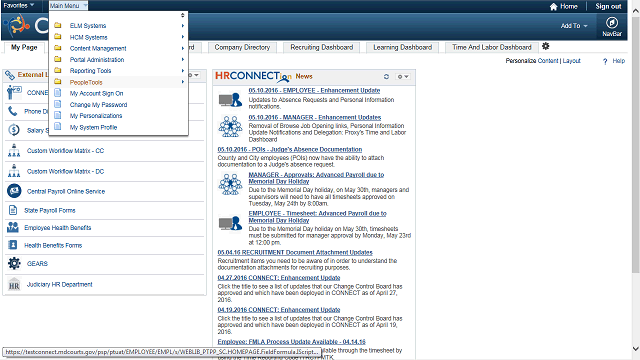Open the dashboard tabs settings gear
The height and width of the screenshot is (360, 640).
[x=546, y=46]
